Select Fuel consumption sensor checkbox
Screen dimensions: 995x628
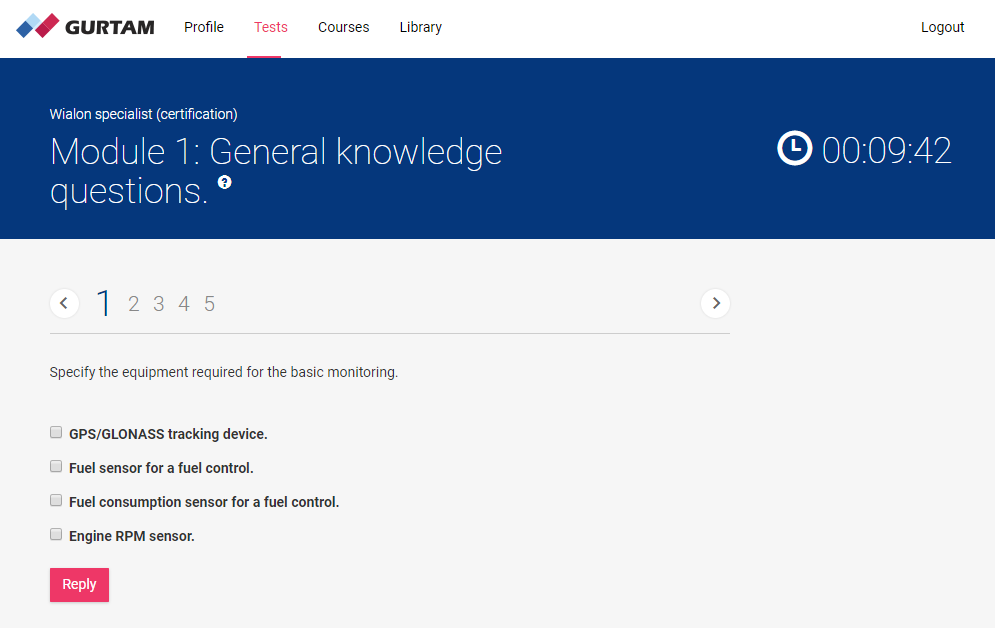coord(56,501)
